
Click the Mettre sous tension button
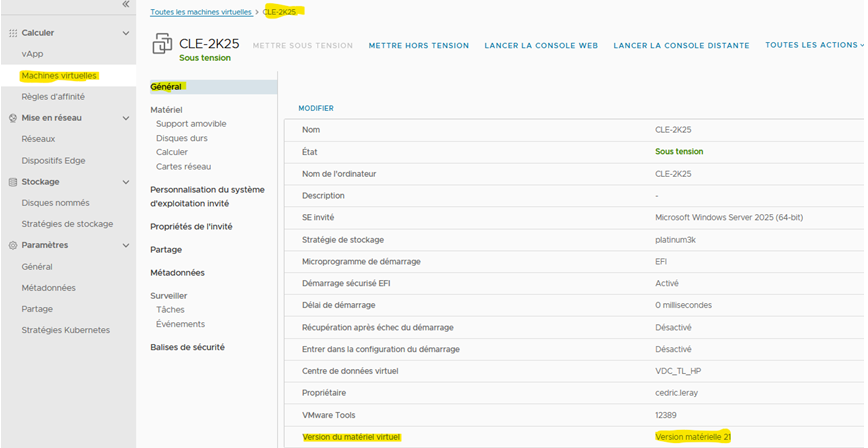pyautogui.click(x=303, y=45)
